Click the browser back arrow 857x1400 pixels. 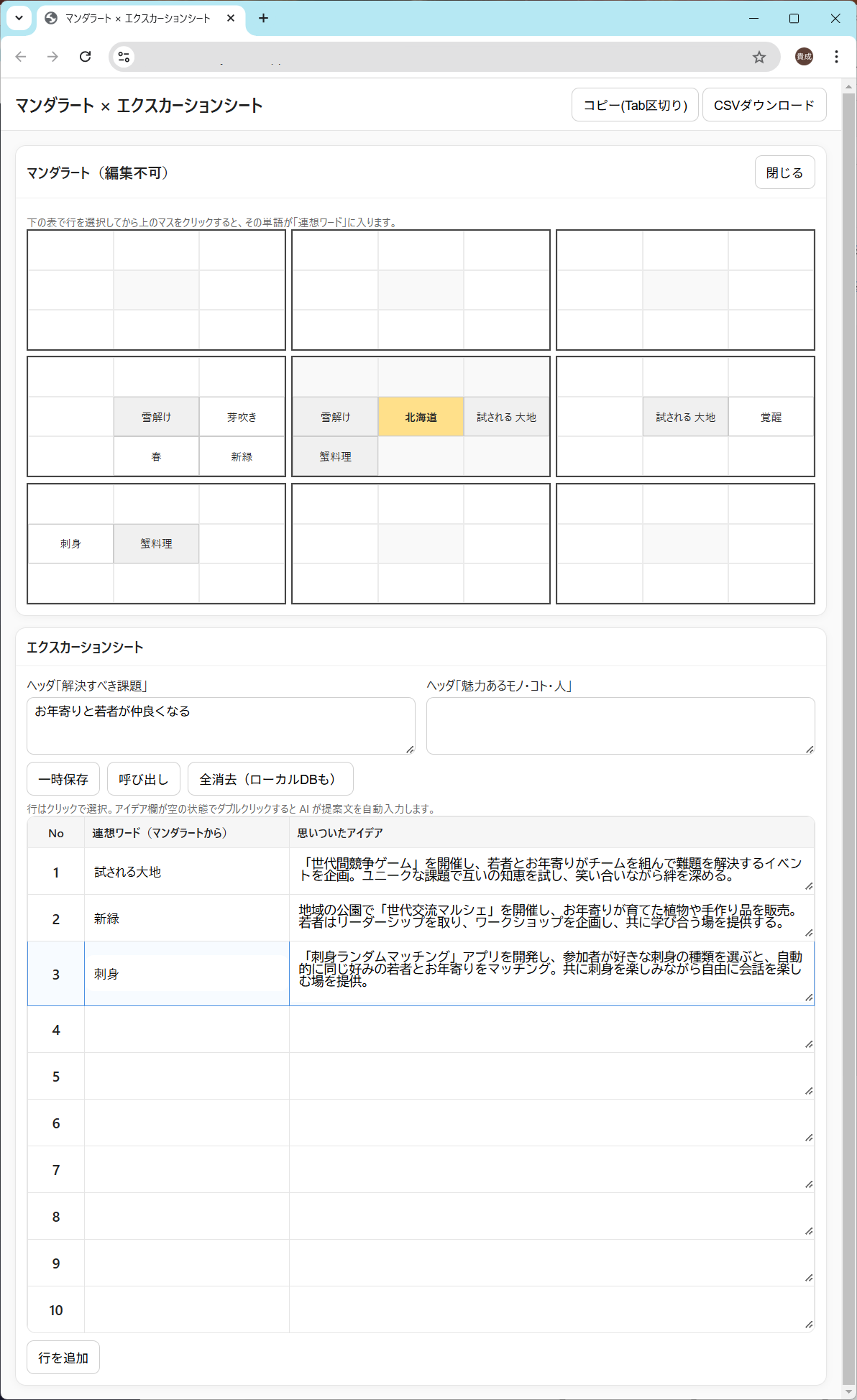coord(21,57)
